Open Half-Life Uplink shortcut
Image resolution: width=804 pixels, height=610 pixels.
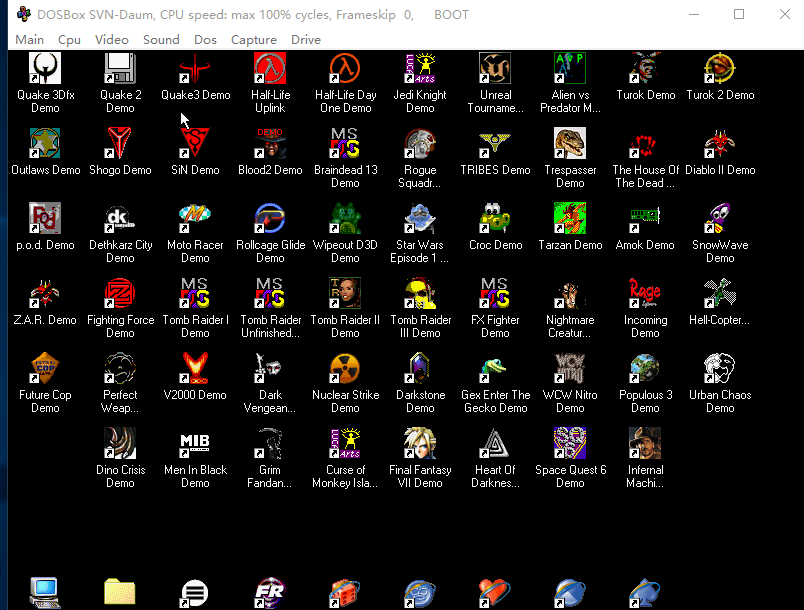point(270,68)
